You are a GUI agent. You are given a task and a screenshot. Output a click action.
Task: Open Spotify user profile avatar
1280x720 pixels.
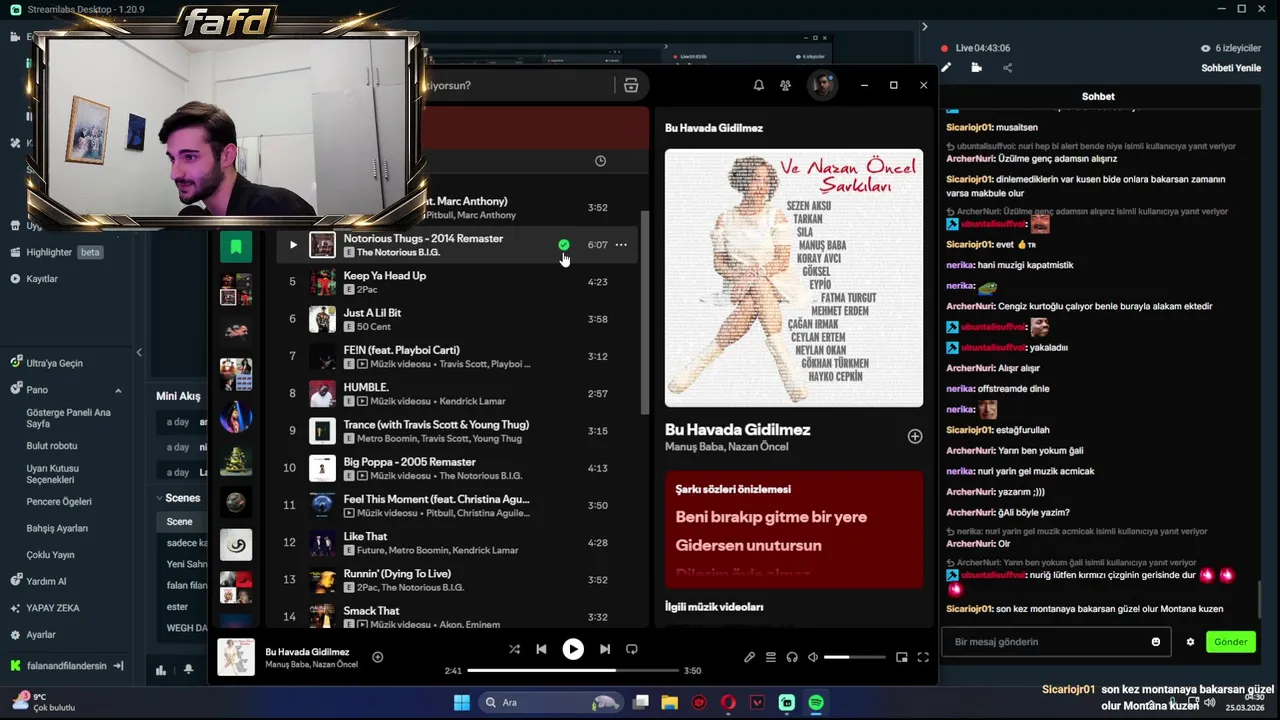822,85
